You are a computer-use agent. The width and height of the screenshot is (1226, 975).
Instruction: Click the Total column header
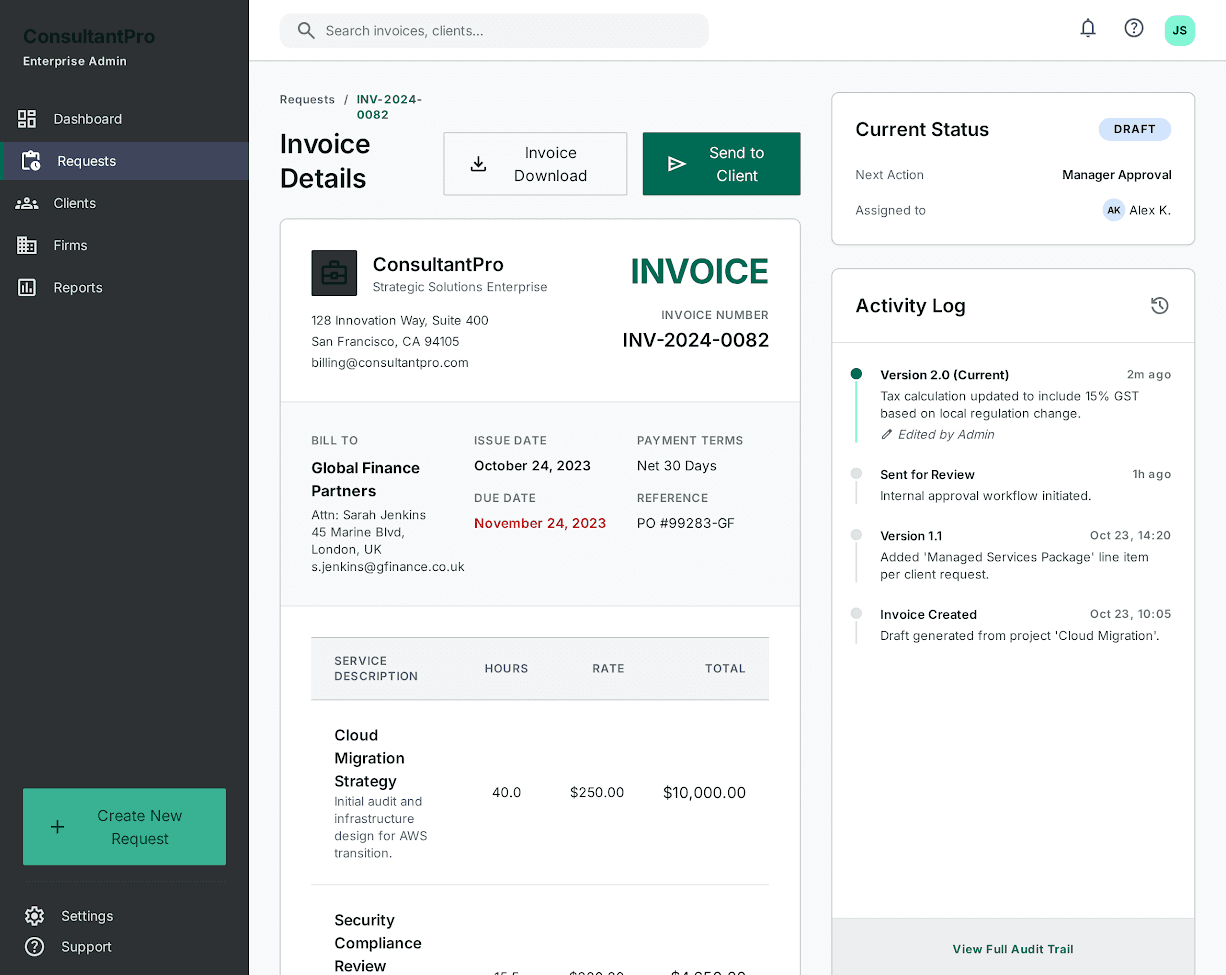[x=725, y=669]
